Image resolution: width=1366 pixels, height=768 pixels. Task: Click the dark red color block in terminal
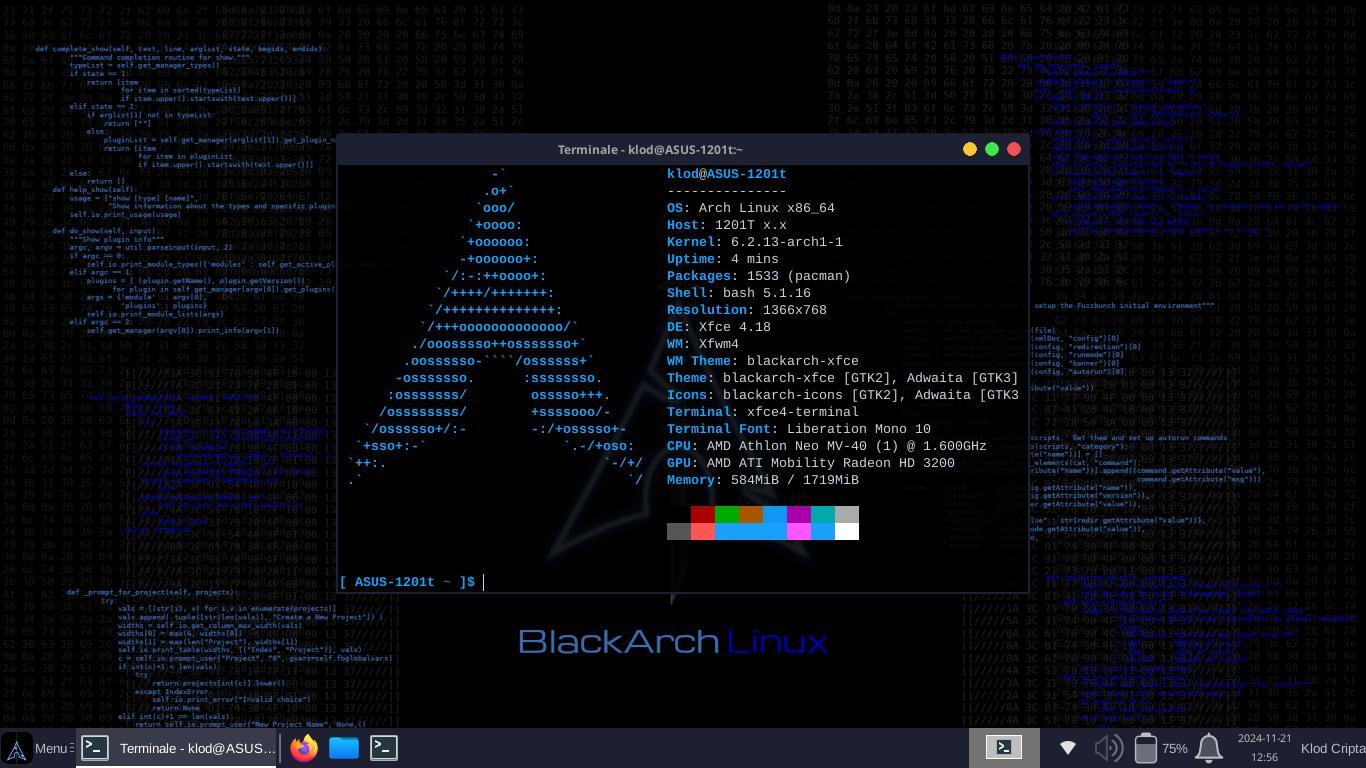point(703,514)
